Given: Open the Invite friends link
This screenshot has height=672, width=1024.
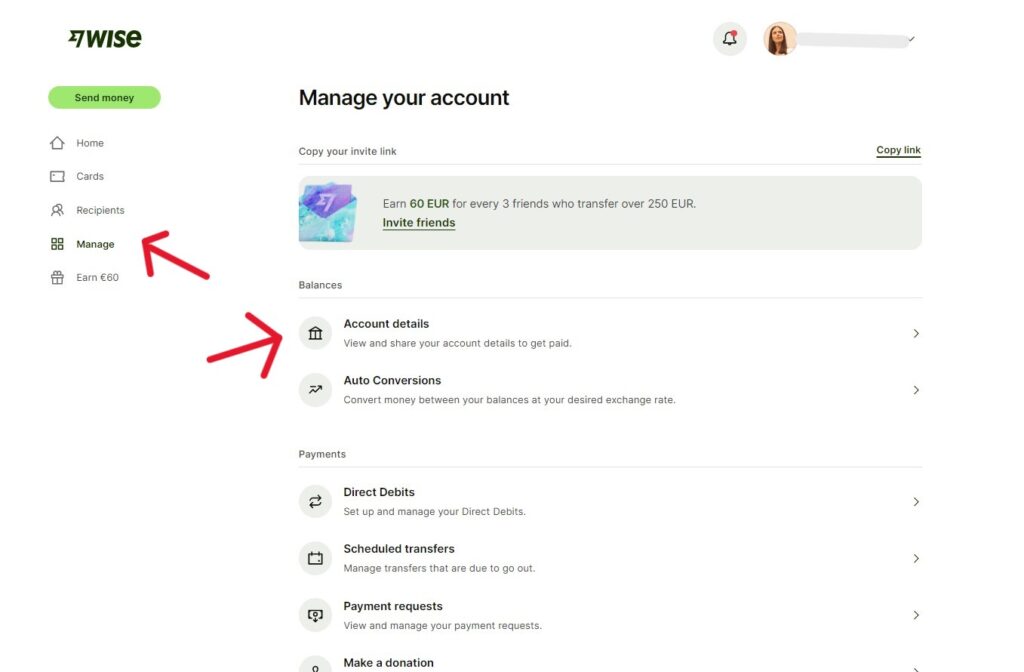Looking at the screenshot, I should click(418, 222).
